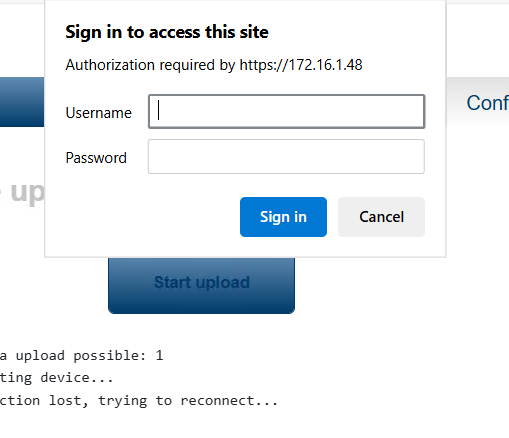Click into the Password input field

pos(286,157)
